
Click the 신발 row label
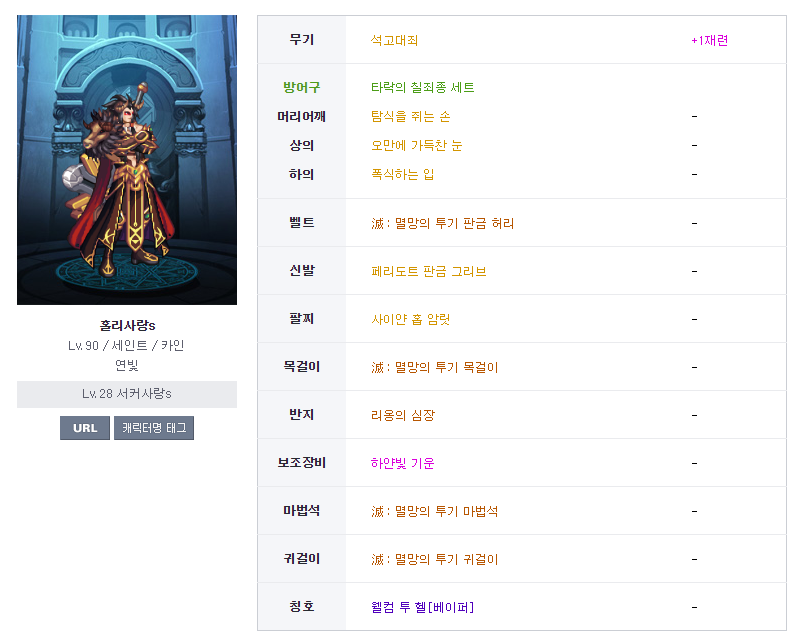point(302,270)
